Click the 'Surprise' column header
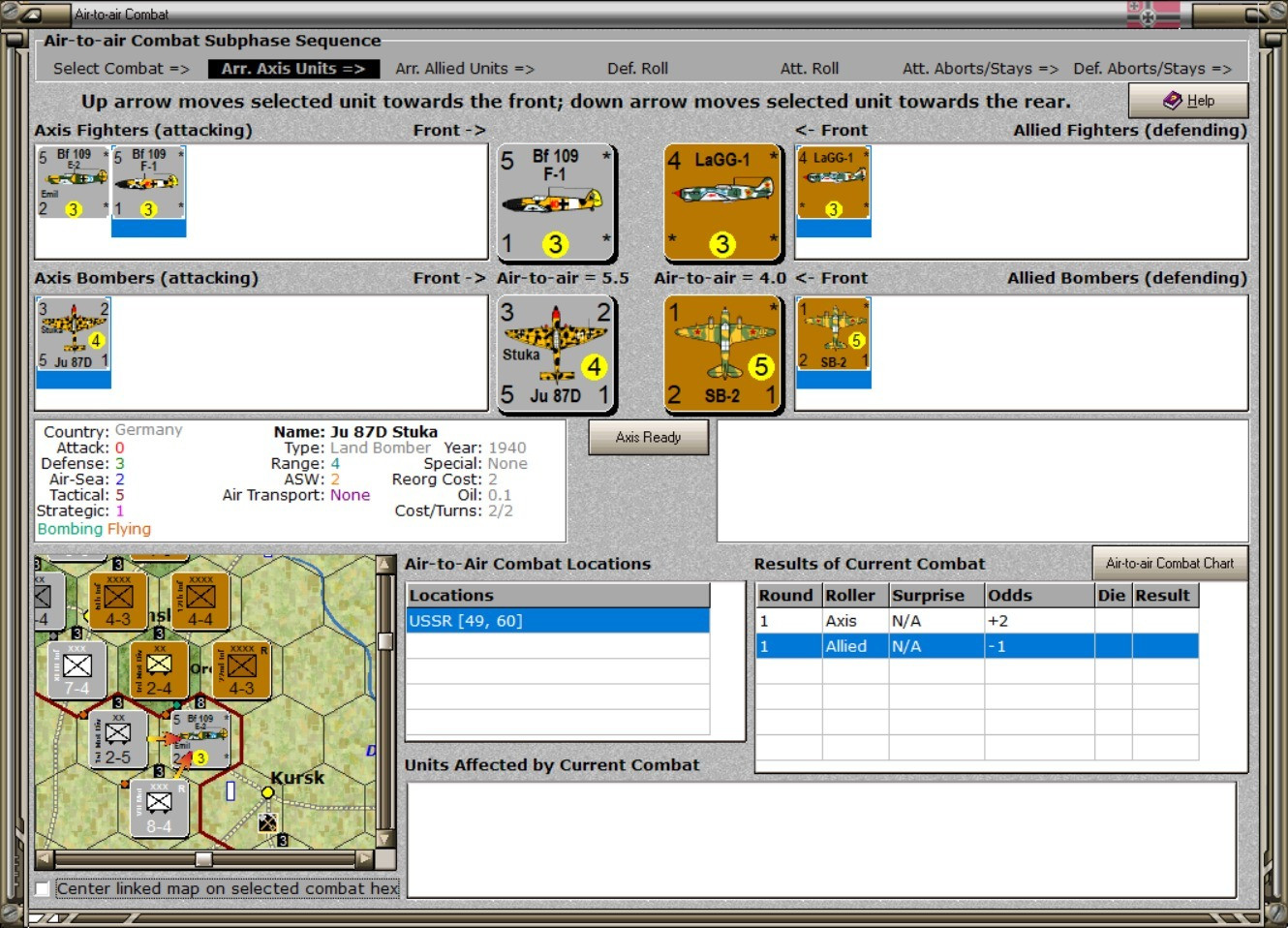Viewport: 1288px width, 928px height. coord(935,596)
